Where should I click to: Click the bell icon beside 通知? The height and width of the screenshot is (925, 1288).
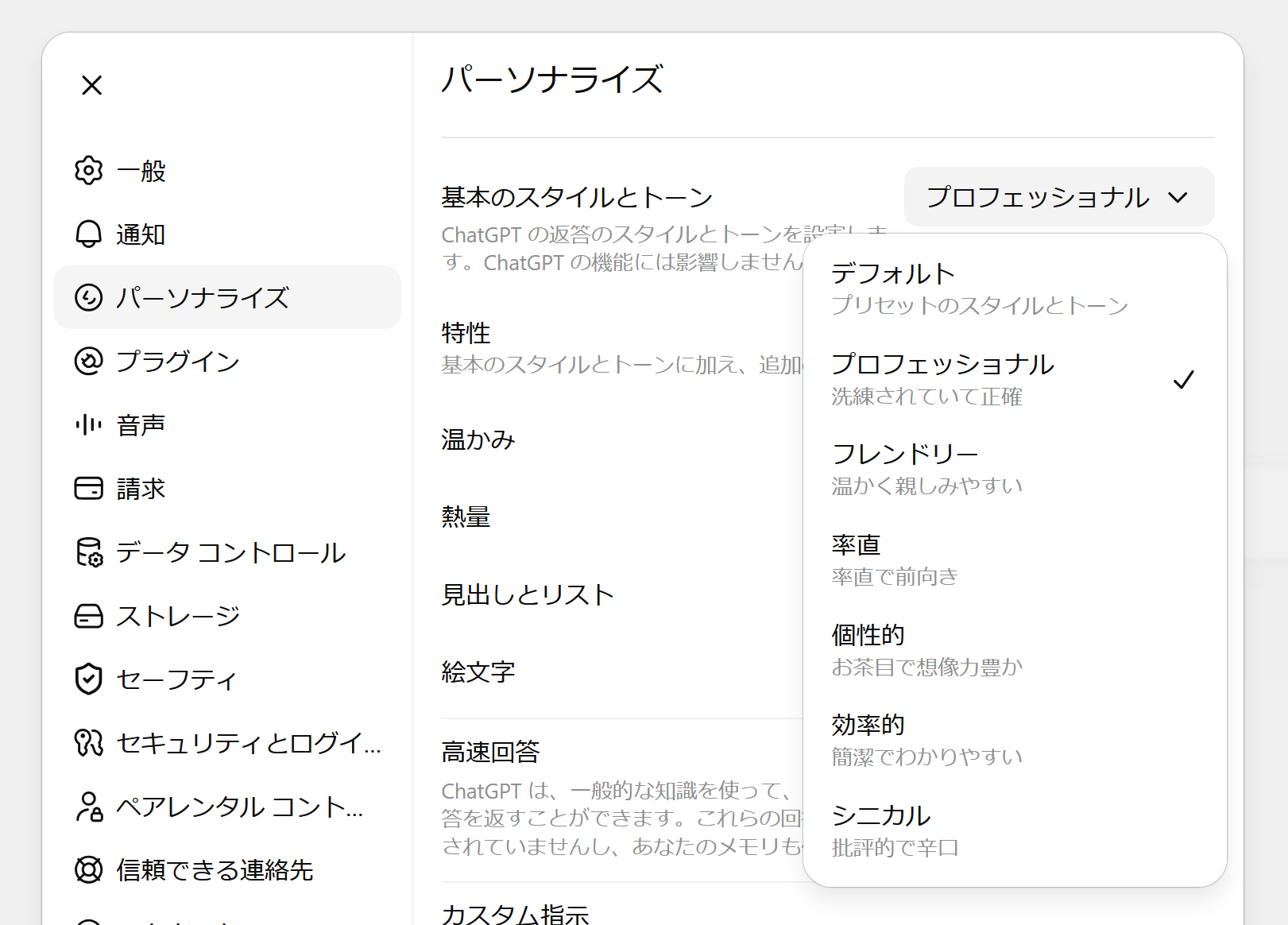point(89,234)
